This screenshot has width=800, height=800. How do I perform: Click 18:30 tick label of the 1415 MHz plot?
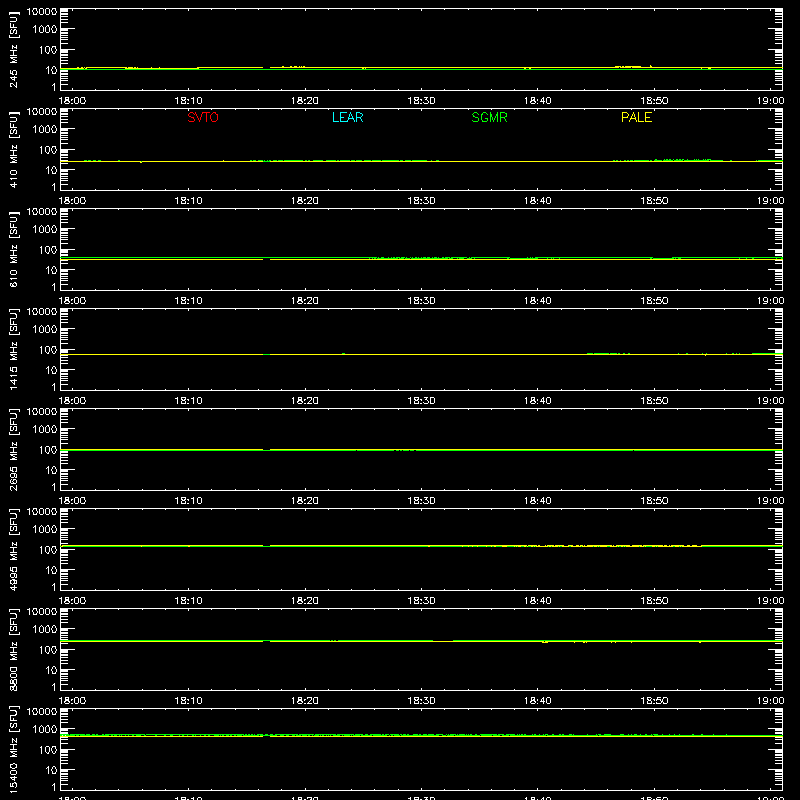(421, 401)
